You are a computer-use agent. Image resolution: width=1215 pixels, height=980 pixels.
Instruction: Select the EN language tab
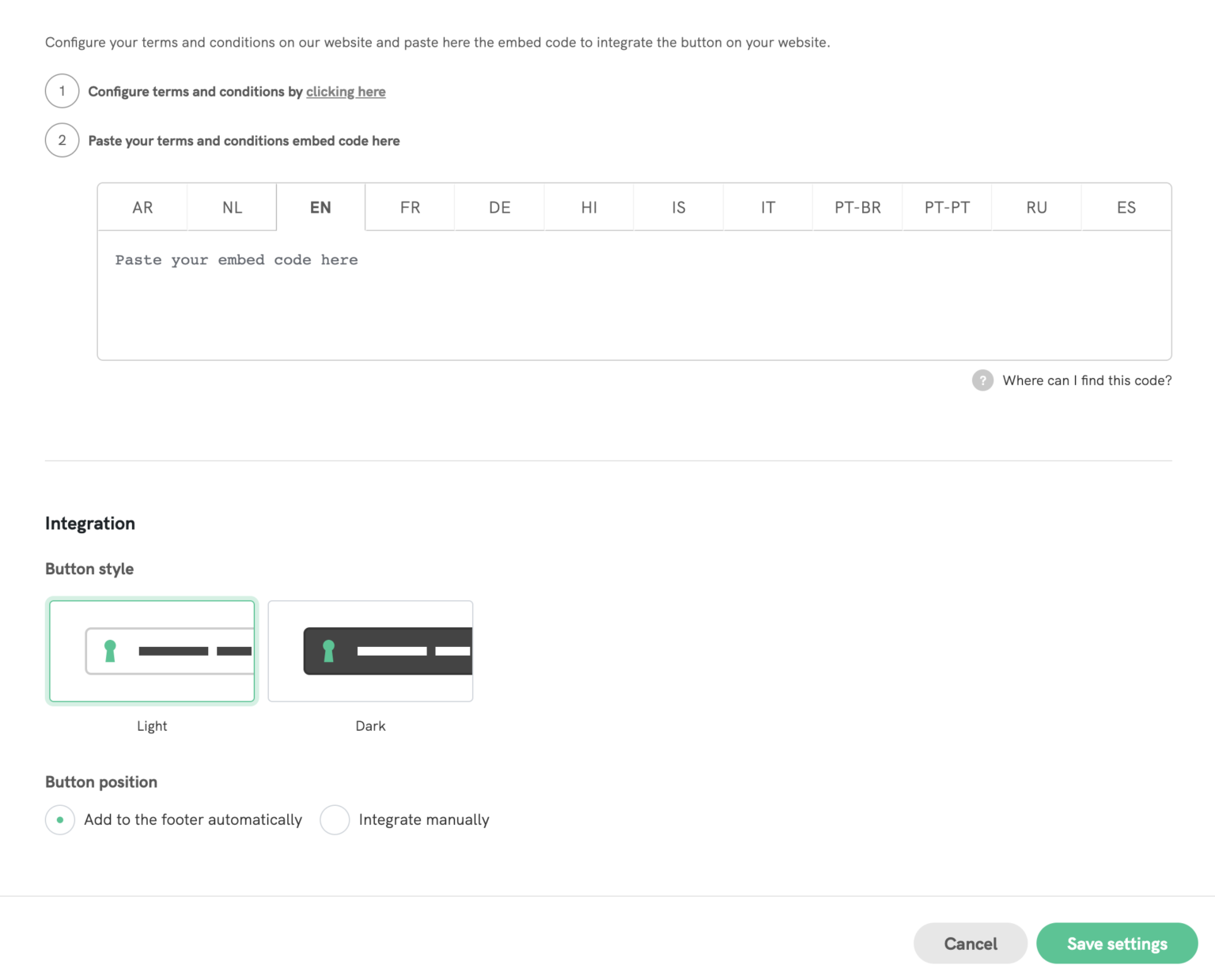320,207
